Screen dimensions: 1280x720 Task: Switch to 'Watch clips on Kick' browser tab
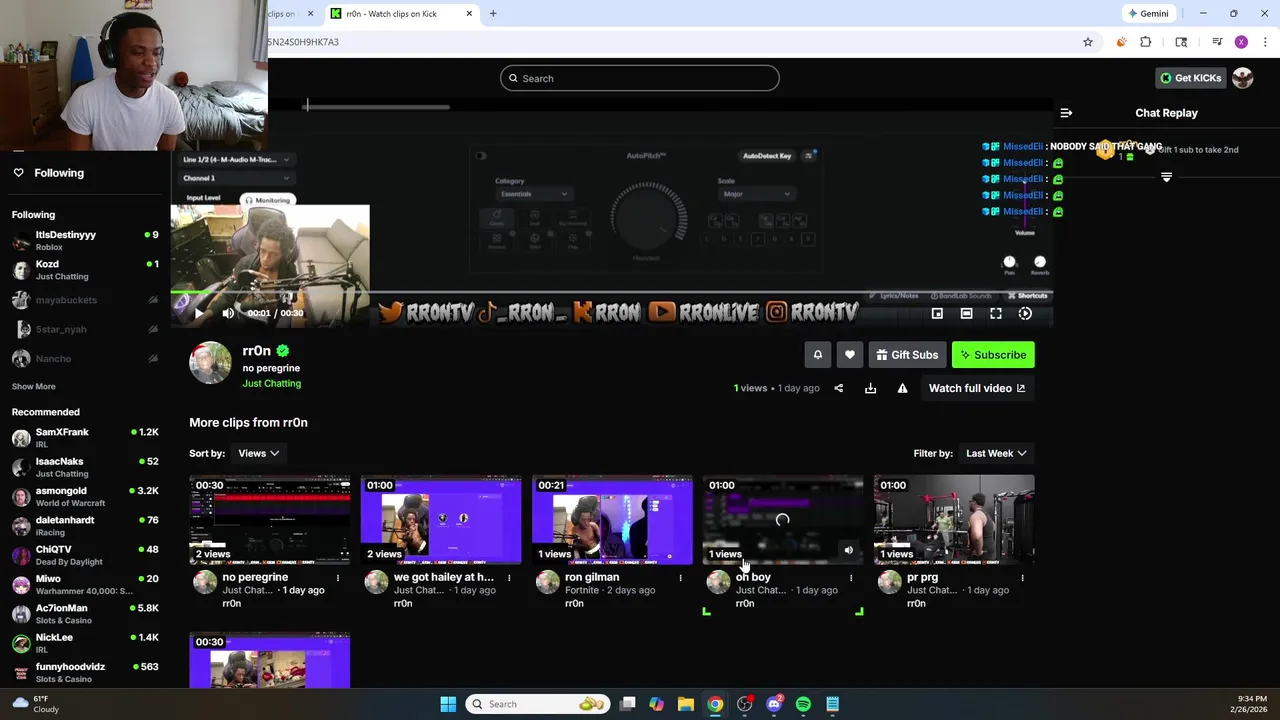[x=402, y=14]
